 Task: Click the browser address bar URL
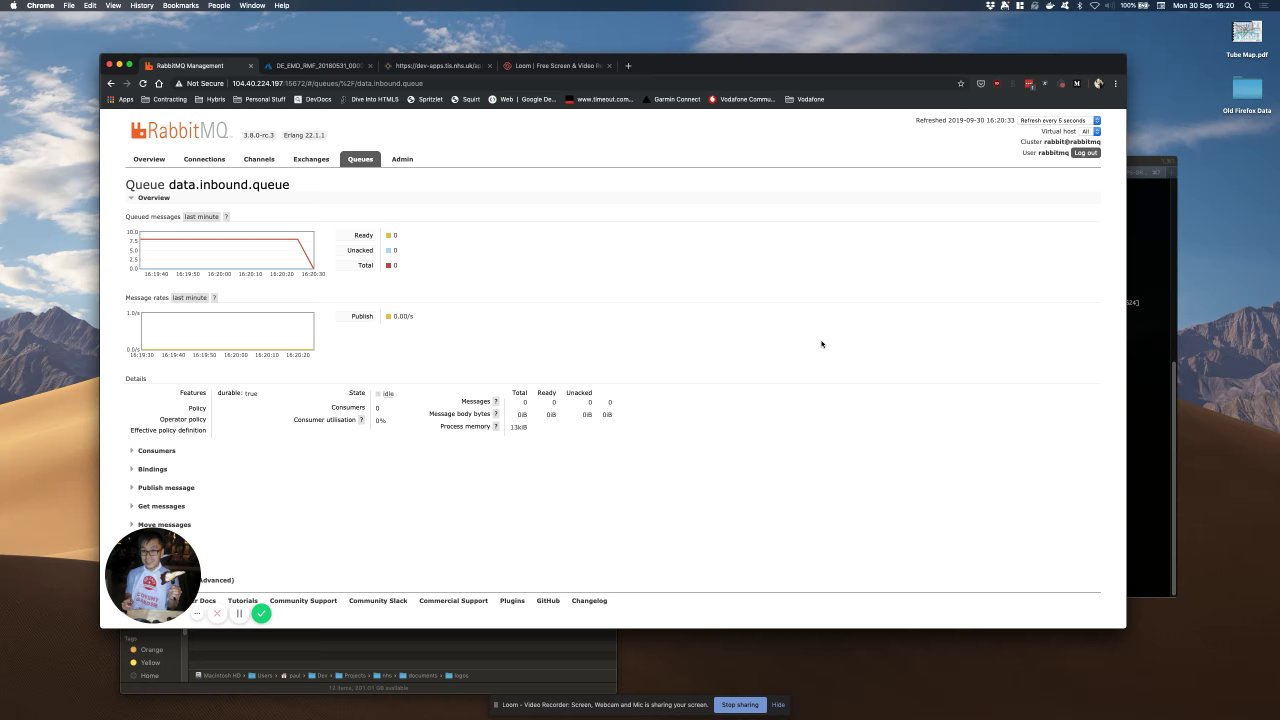click(327, 84)
